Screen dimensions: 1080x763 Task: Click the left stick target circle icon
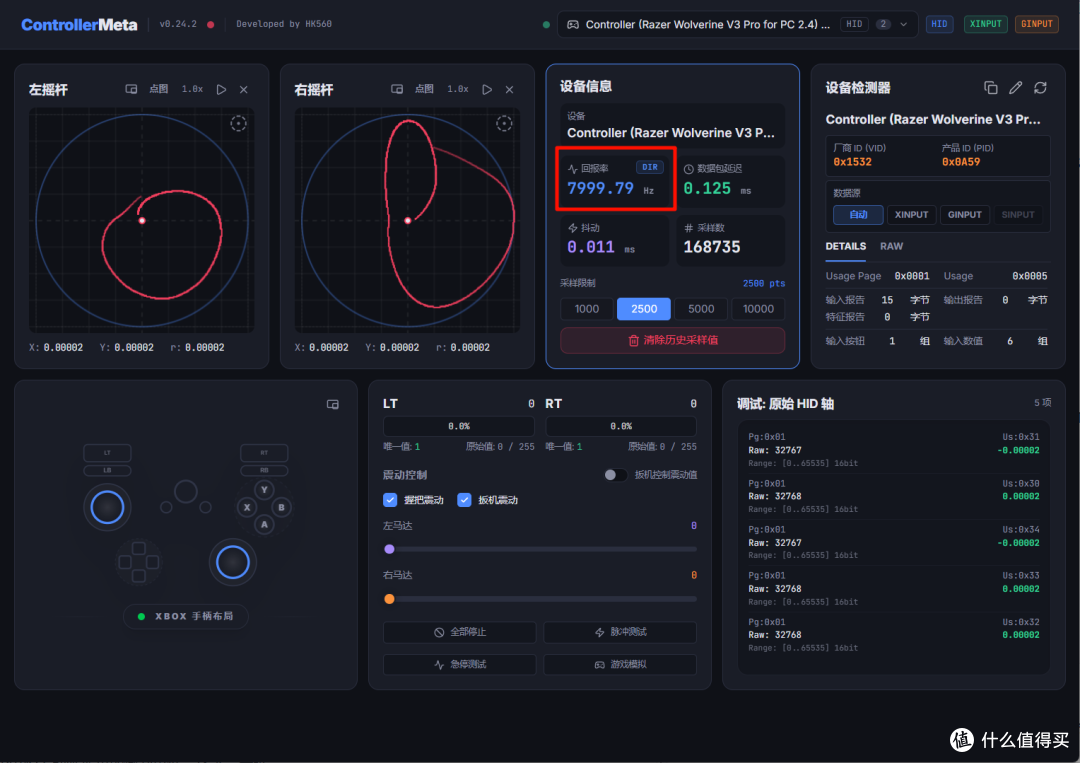[x=238, y=124]
